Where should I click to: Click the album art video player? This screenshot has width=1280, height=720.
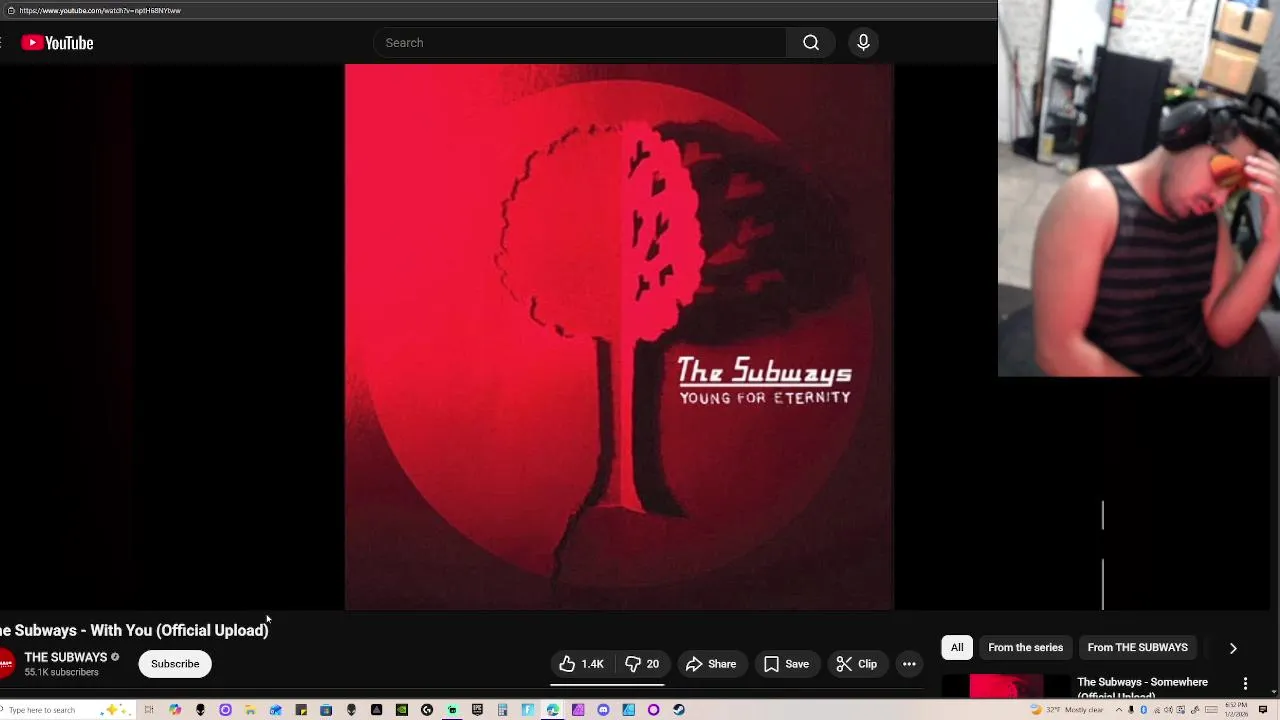coord(619,337)
